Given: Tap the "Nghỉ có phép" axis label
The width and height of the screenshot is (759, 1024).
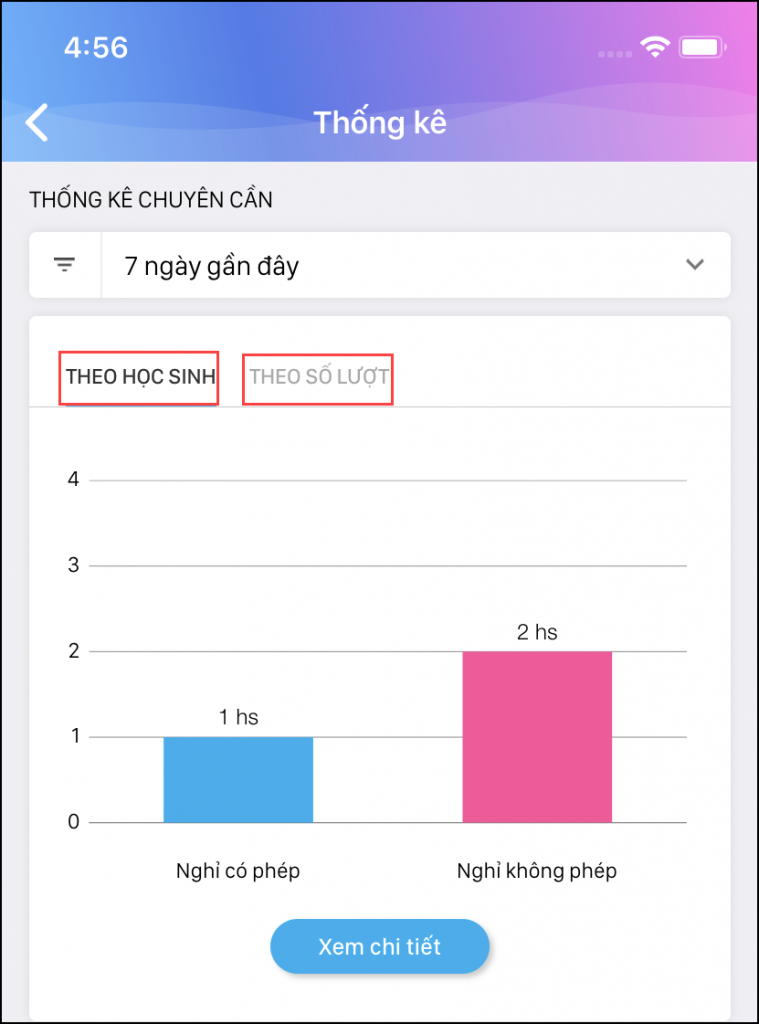Looking at the screenshot, I should [238, 871].
